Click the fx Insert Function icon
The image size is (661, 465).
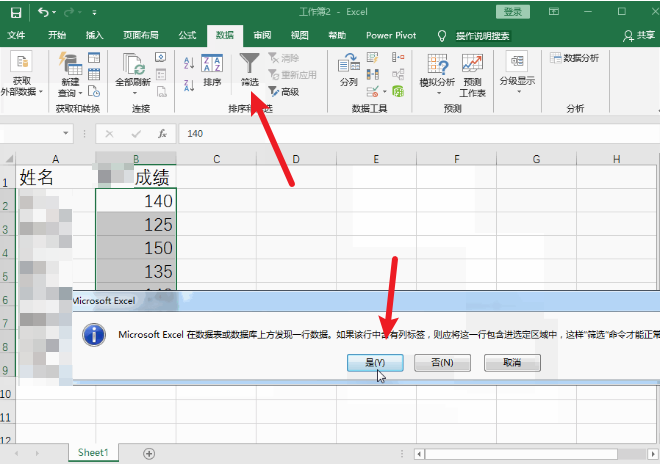162,134
